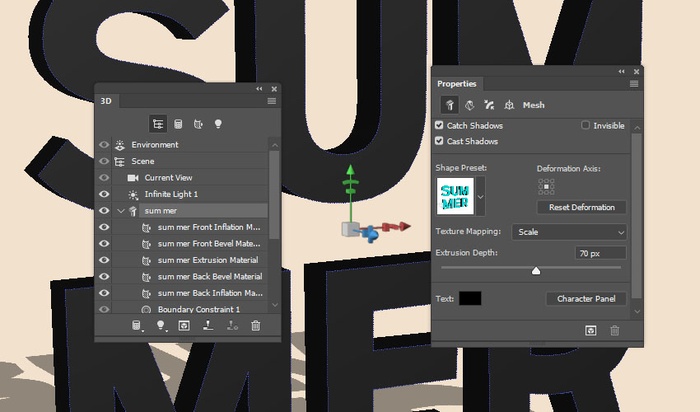Open Coordinates tab in Properties panel
Viewport: 700px width, 412px height.
point(510,104)
